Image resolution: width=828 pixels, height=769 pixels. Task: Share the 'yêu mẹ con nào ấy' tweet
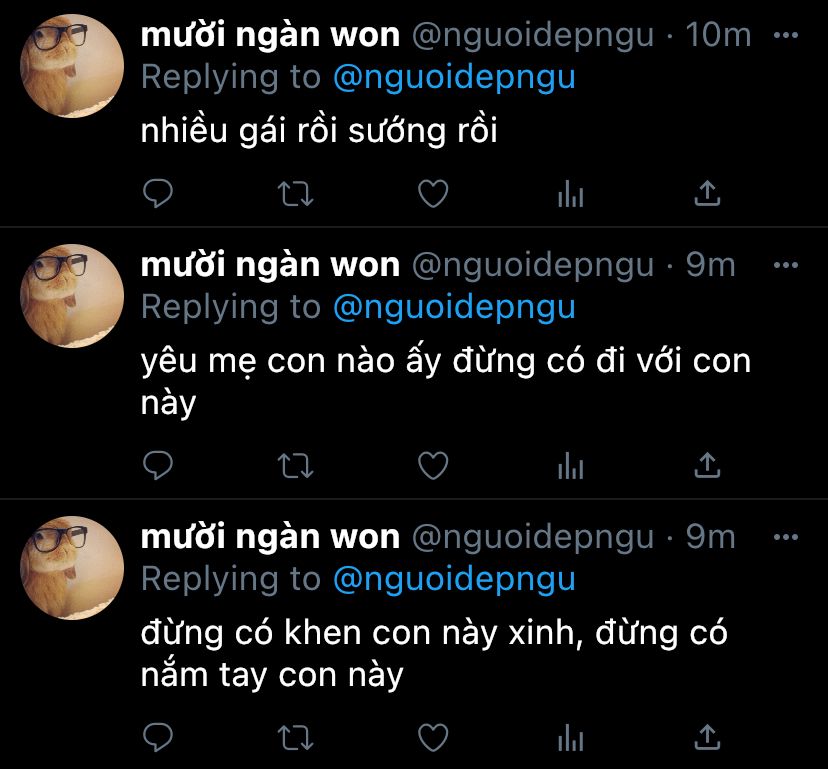point(707,465)
